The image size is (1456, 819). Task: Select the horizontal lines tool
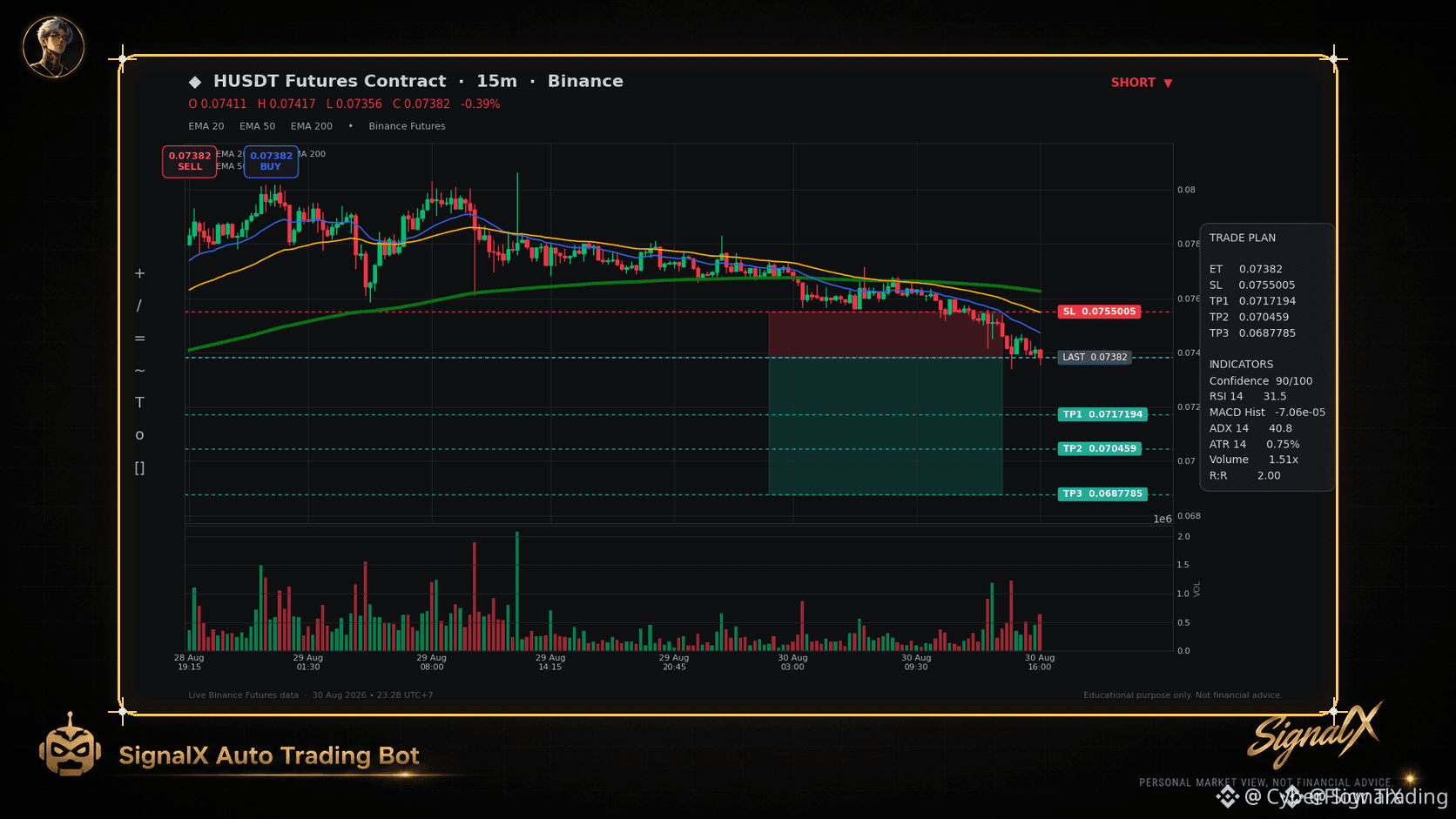139,338
